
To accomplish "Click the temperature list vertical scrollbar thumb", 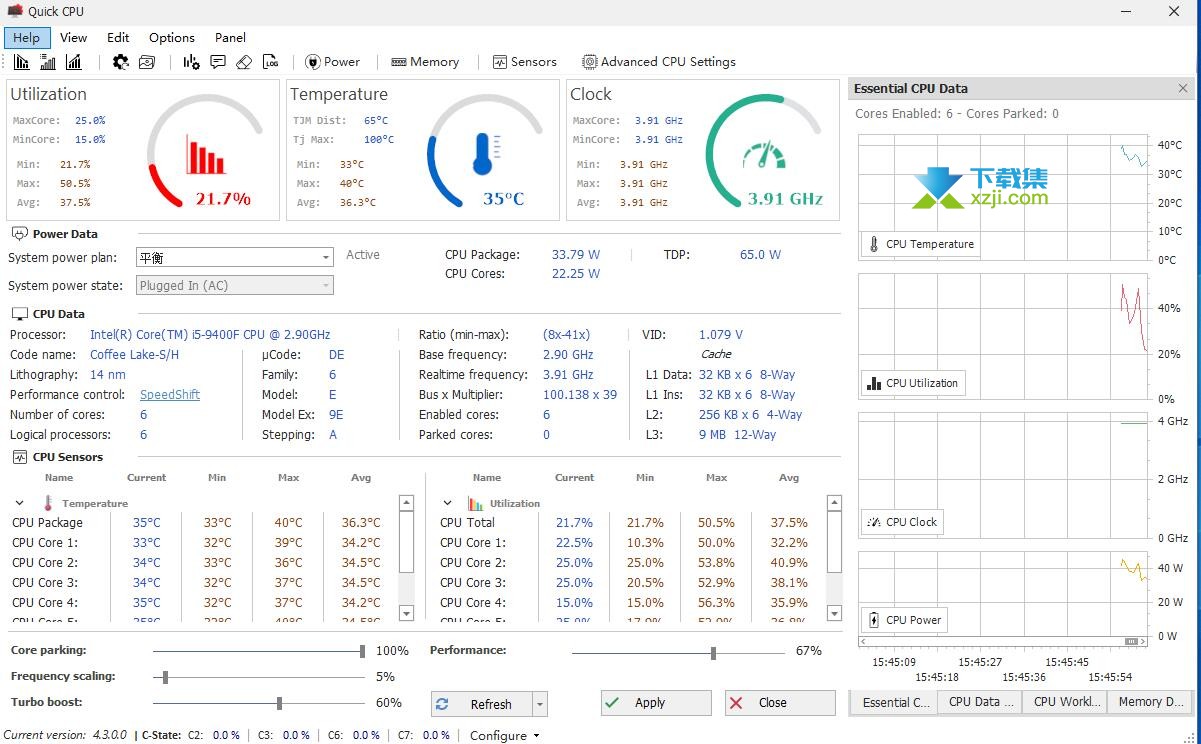I will (x=406, y=543).
